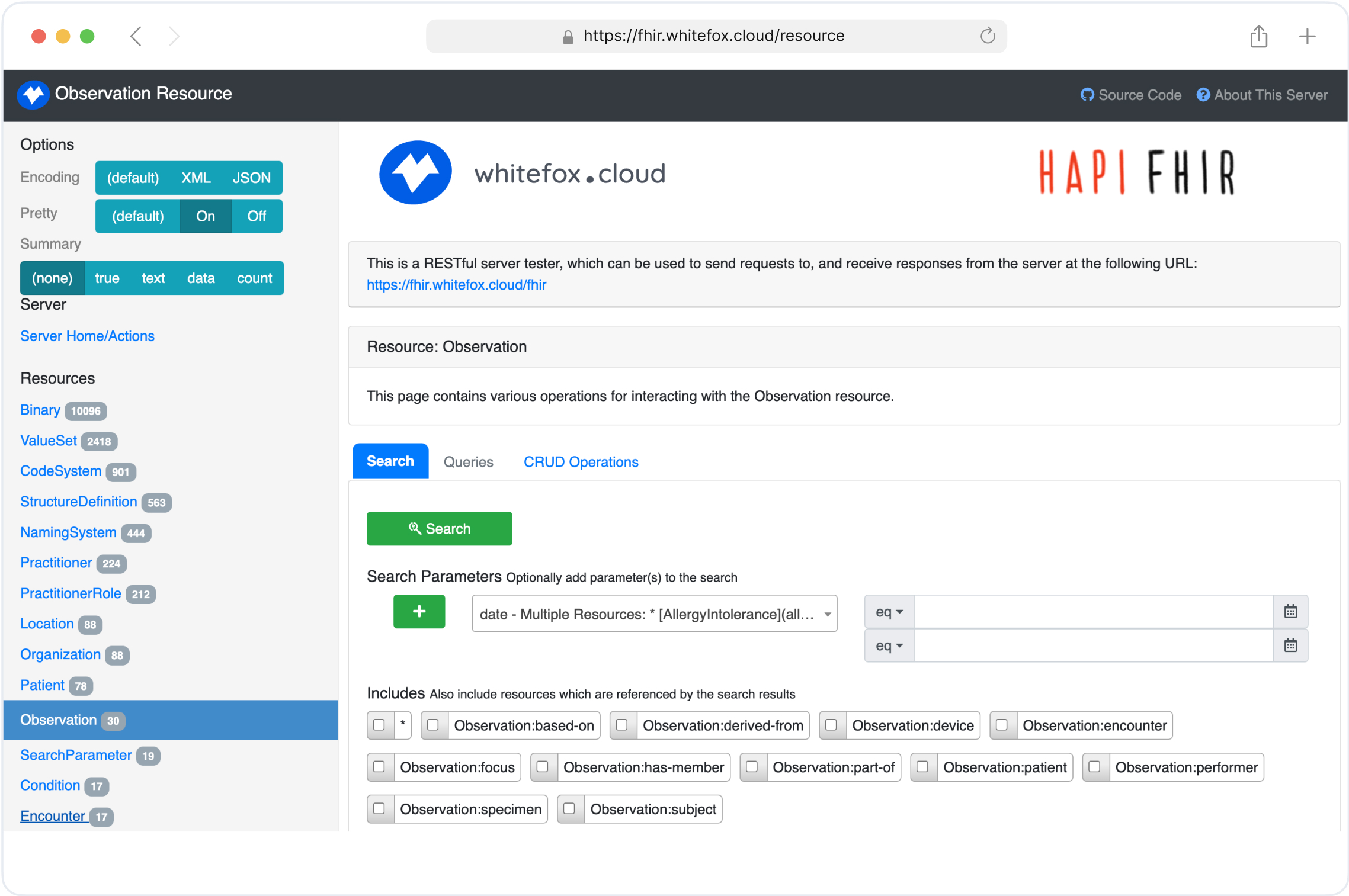Image resolution: width=1349 pixels, height=896 pixels.
Task: Select JSON encoding option
Action: pyautogui.click(x=251, y=178)
